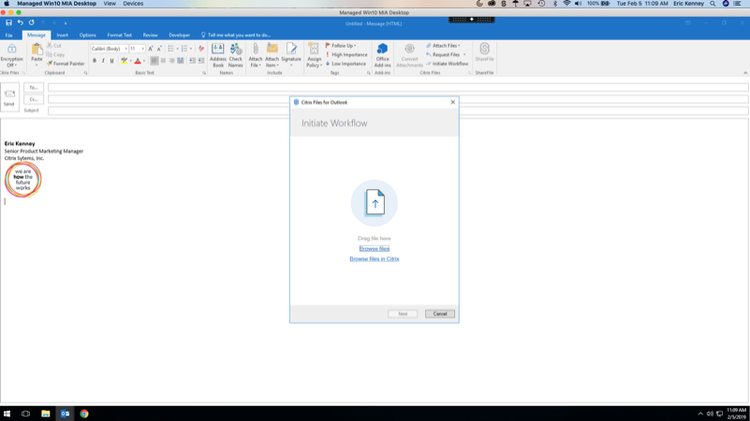The image size is (750, 421).
Task: Toggle Italic formatting
Action: pos(103,61)
